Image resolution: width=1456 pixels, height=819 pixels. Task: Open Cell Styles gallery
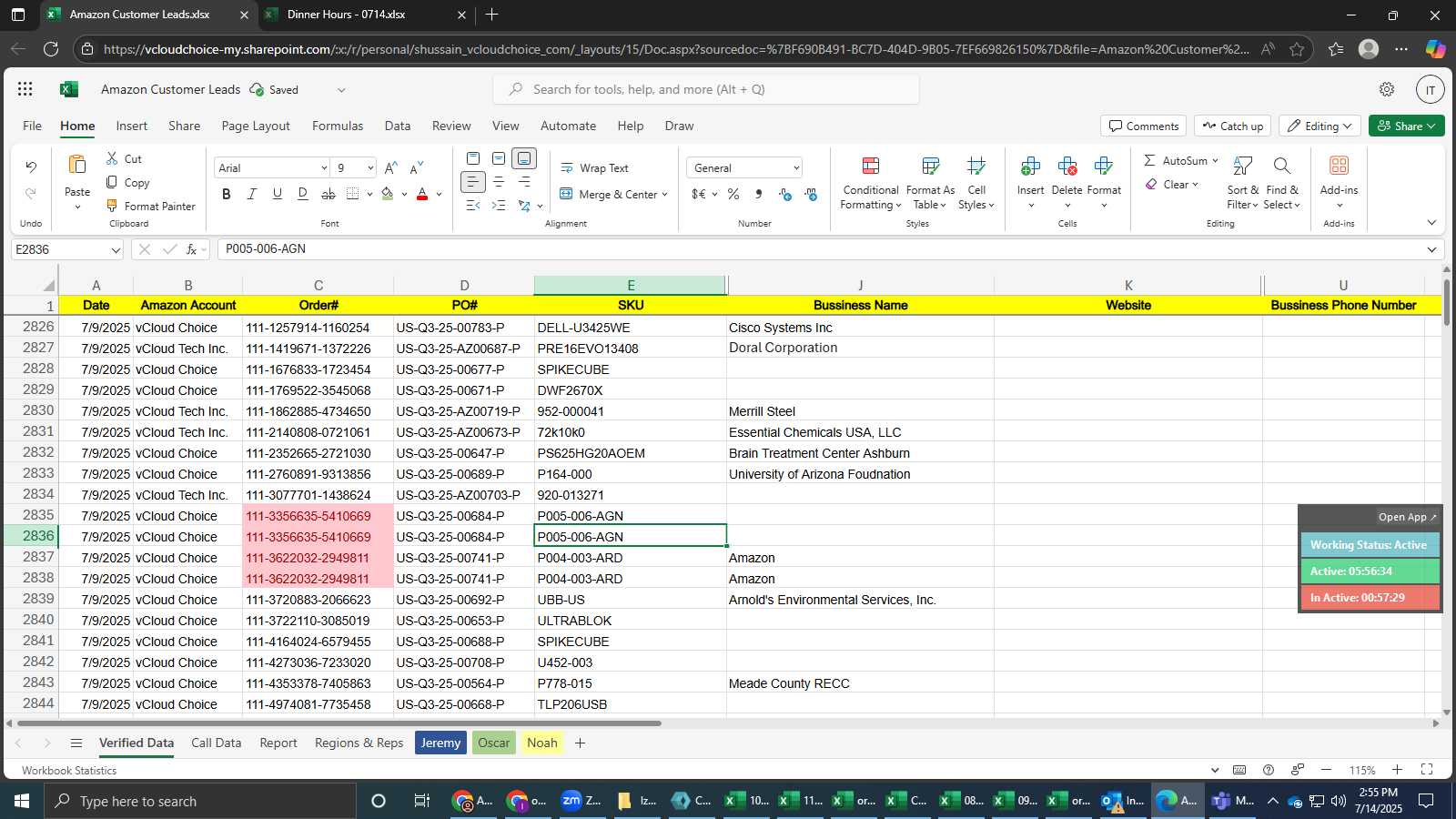tap(976, 182)
